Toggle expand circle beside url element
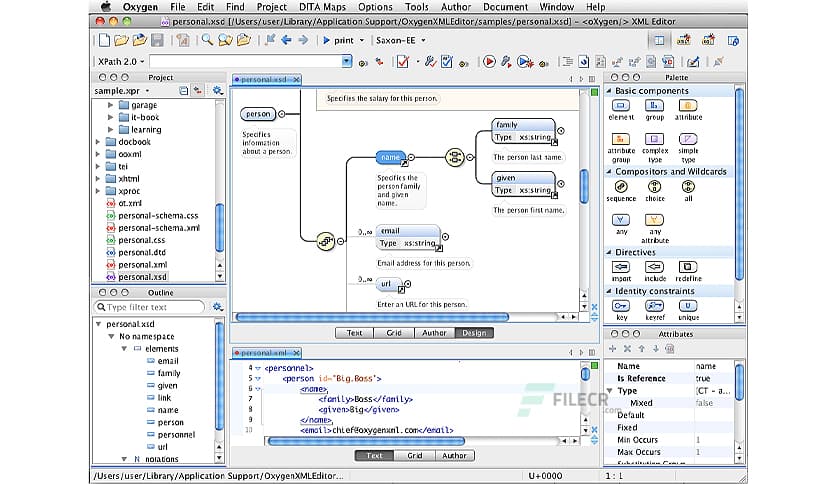The height and width of the screenshot is (484, 836). 407,284
